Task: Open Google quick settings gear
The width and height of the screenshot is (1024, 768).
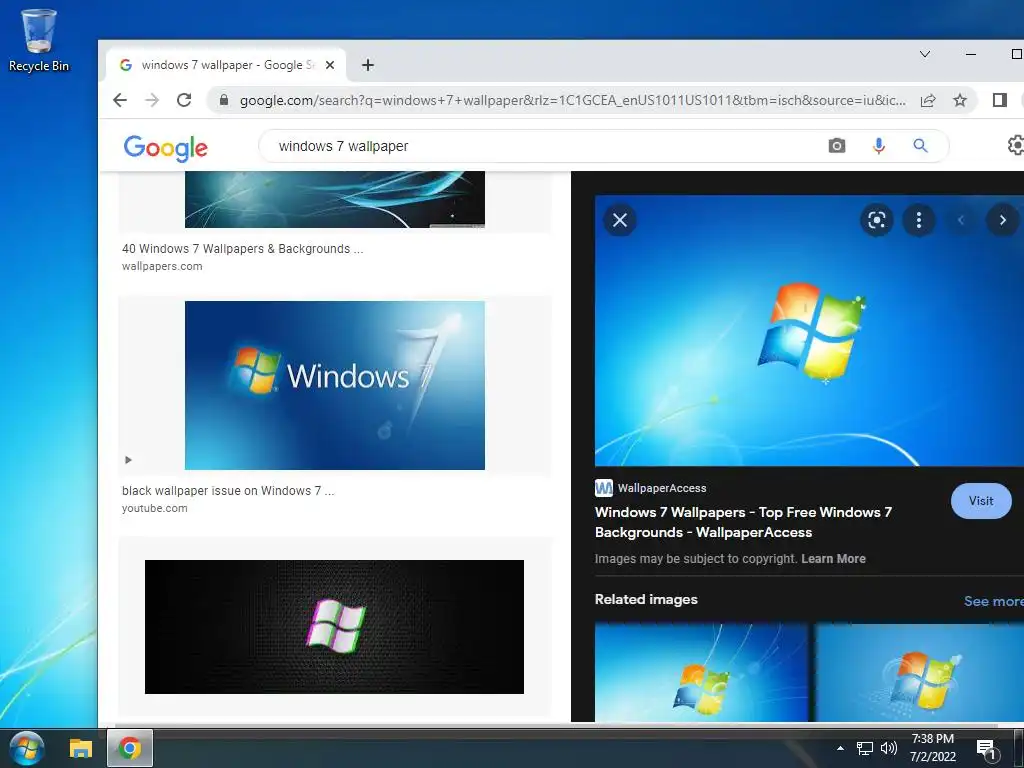Action: [1016, 145]
